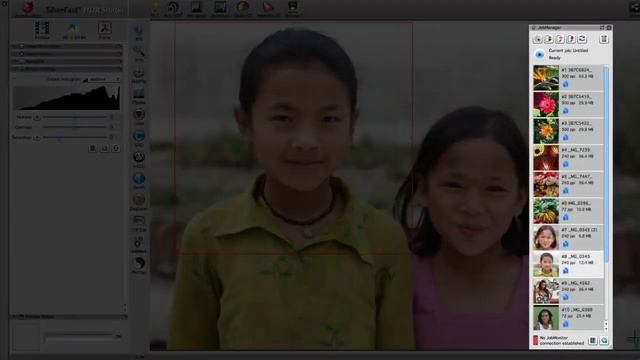Click blue icon in job #8 row
The image size is (640, 360).
tap(566, 271)
